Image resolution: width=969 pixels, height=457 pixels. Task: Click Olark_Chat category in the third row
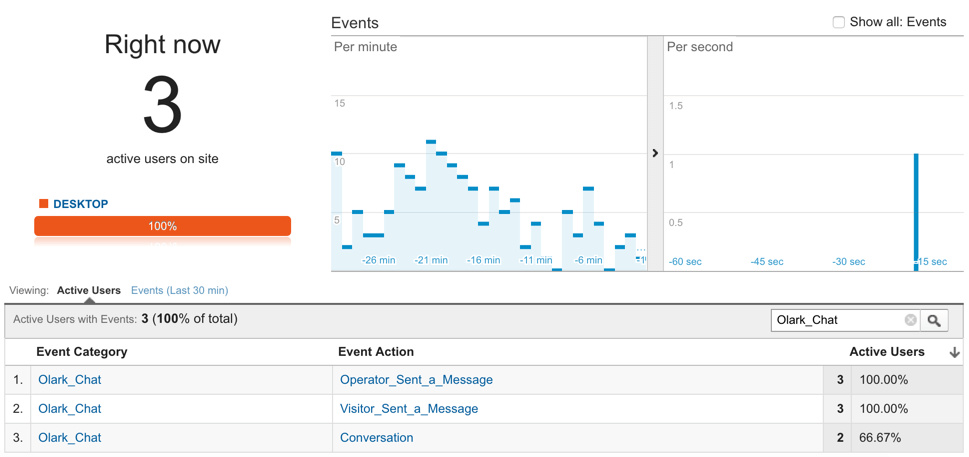click(70, 437)
